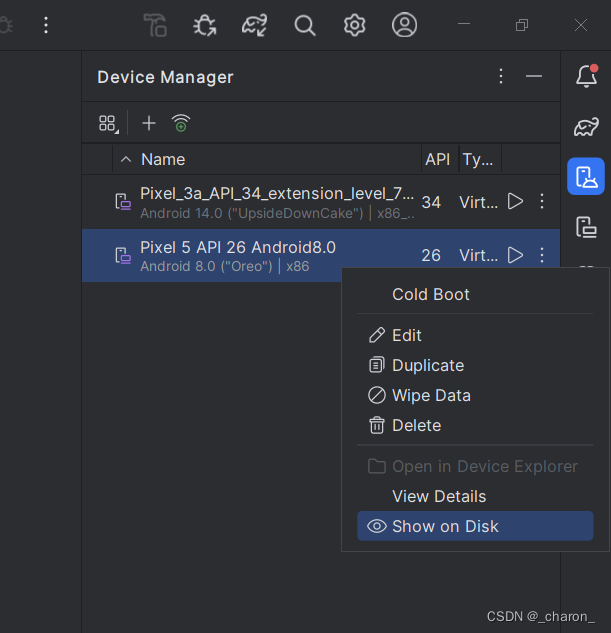Open the account profile icon
Image resolution: width=611 pixels, height=633 pixels.
(404, 25)
